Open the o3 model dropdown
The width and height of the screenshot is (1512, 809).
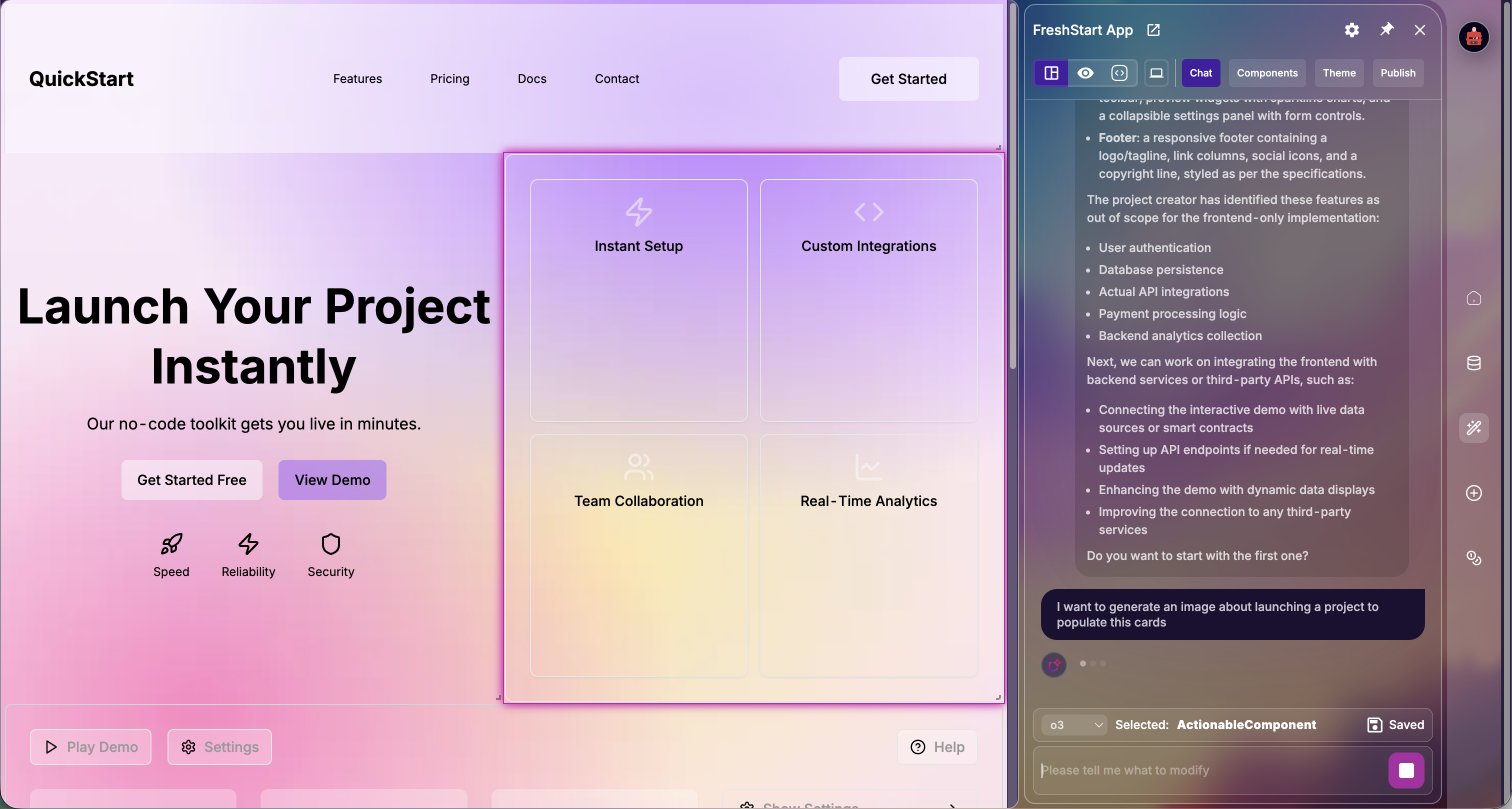tap(1074, 724)
